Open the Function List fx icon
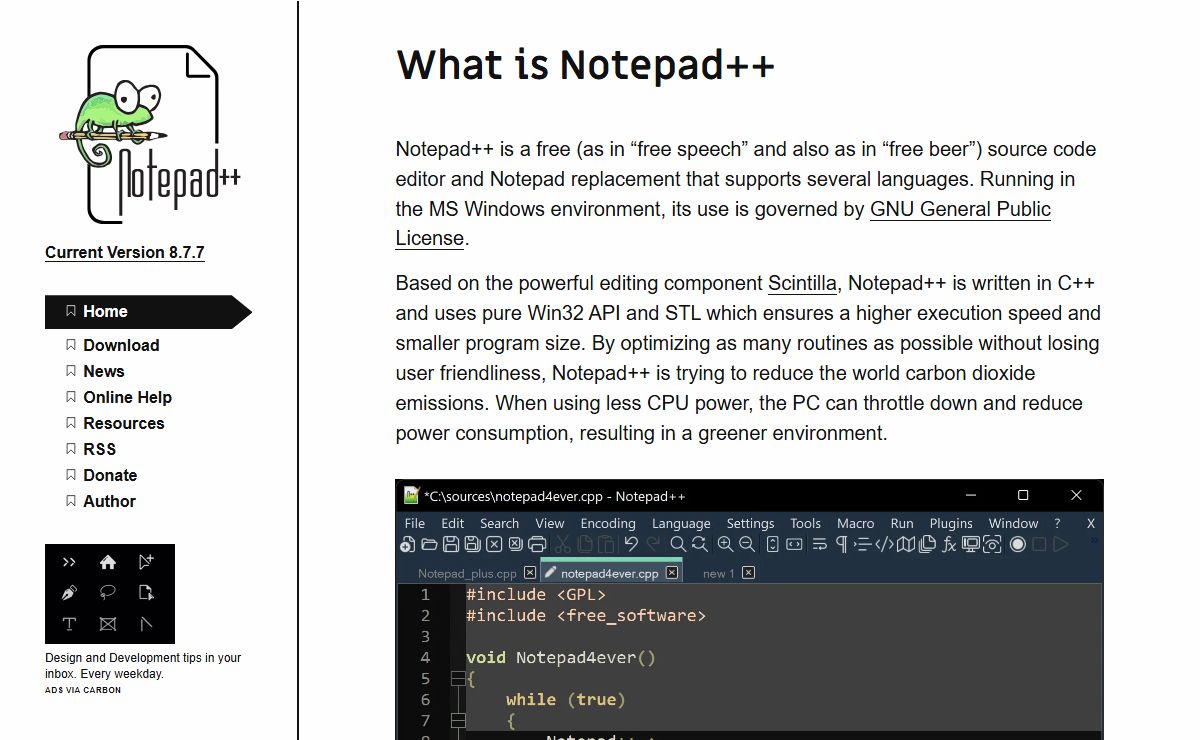This screenshot has height=740, width=1200. (x=949, y=545)
